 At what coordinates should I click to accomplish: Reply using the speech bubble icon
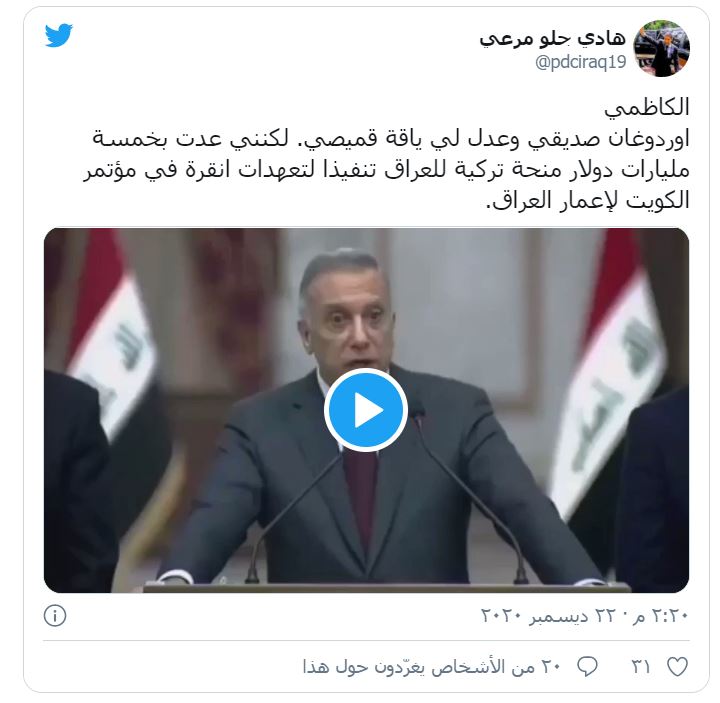pos(587,667)
